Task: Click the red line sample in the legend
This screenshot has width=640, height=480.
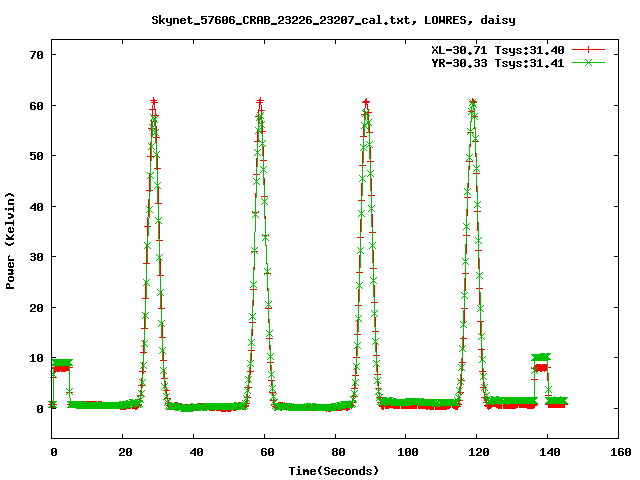Action: point(588,50)
